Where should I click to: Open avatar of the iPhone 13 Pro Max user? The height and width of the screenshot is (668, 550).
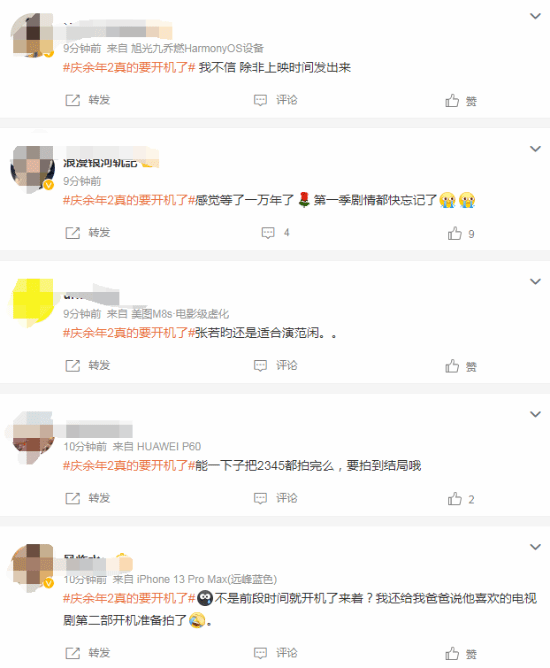(x=33, y=567)
